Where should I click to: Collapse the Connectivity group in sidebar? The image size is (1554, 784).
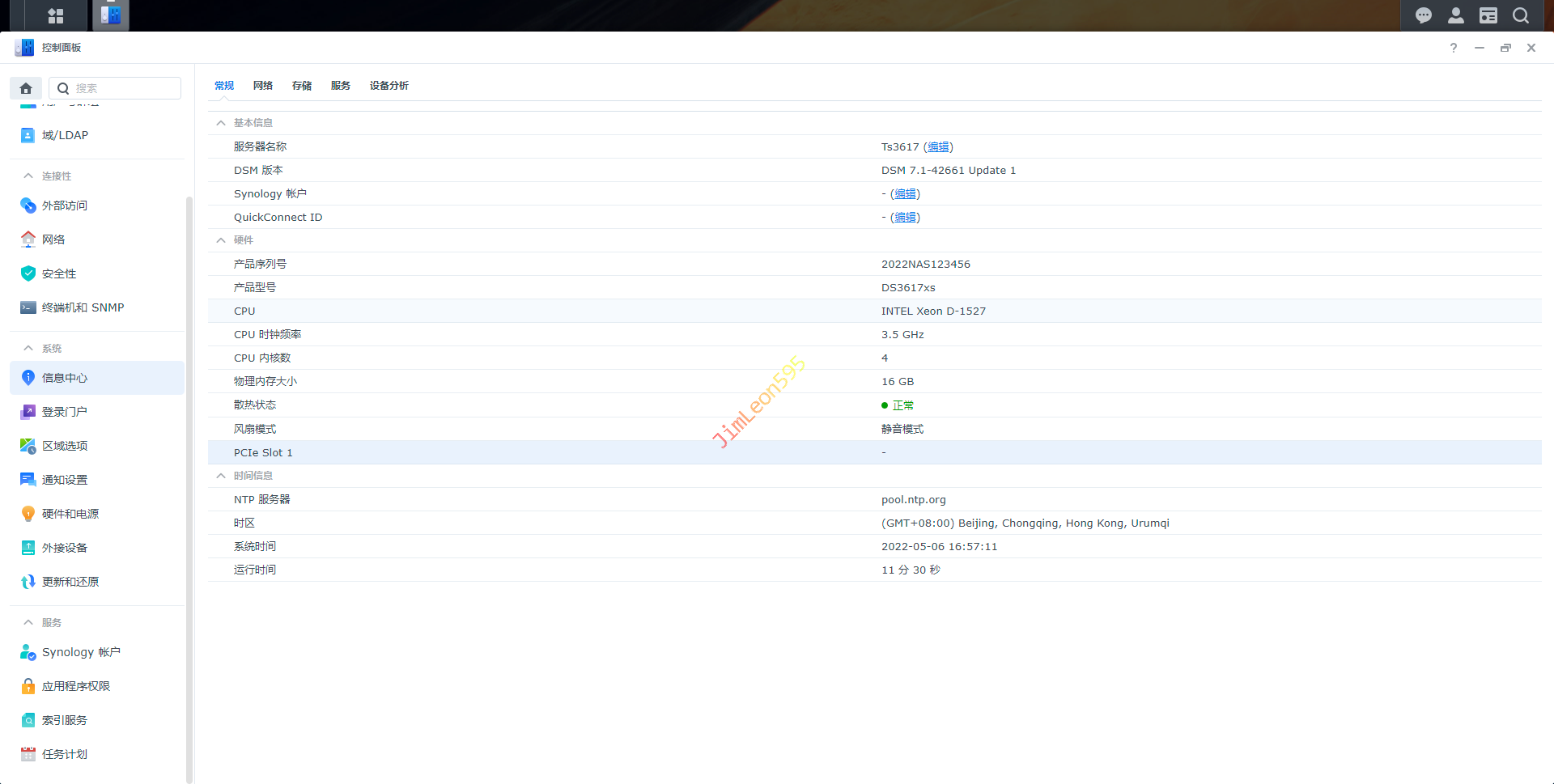[28, 176]
